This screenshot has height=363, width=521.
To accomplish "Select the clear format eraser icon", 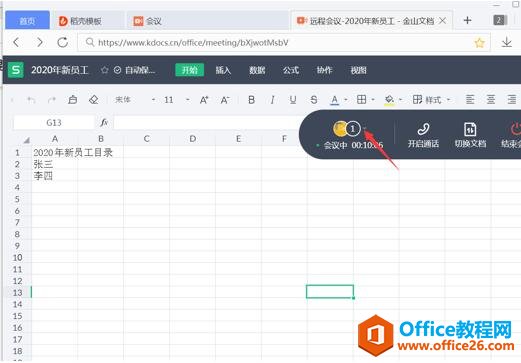I will (x=94, y=99).
